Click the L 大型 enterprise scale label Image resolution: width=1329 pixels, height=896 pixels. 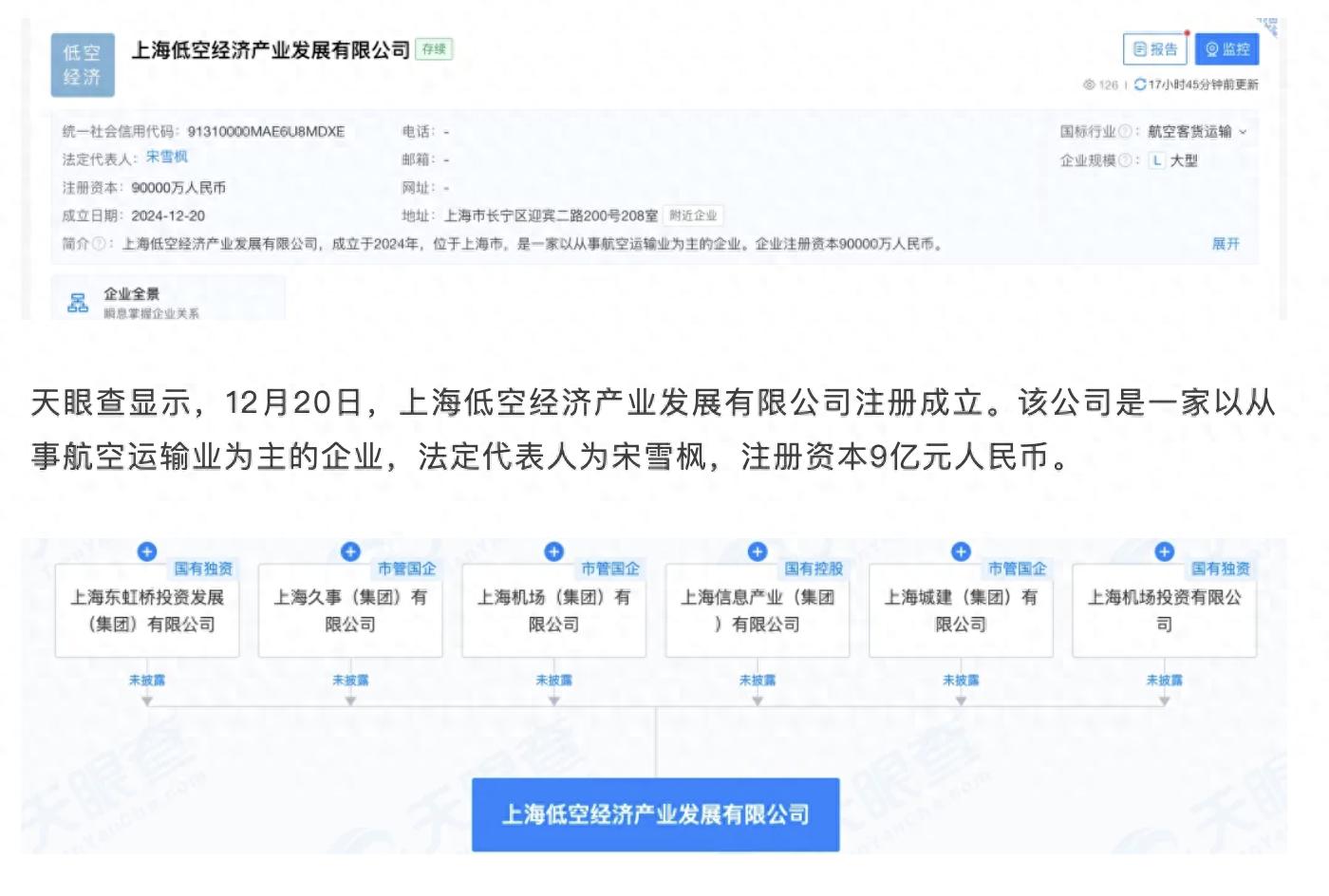point(1174,160)
